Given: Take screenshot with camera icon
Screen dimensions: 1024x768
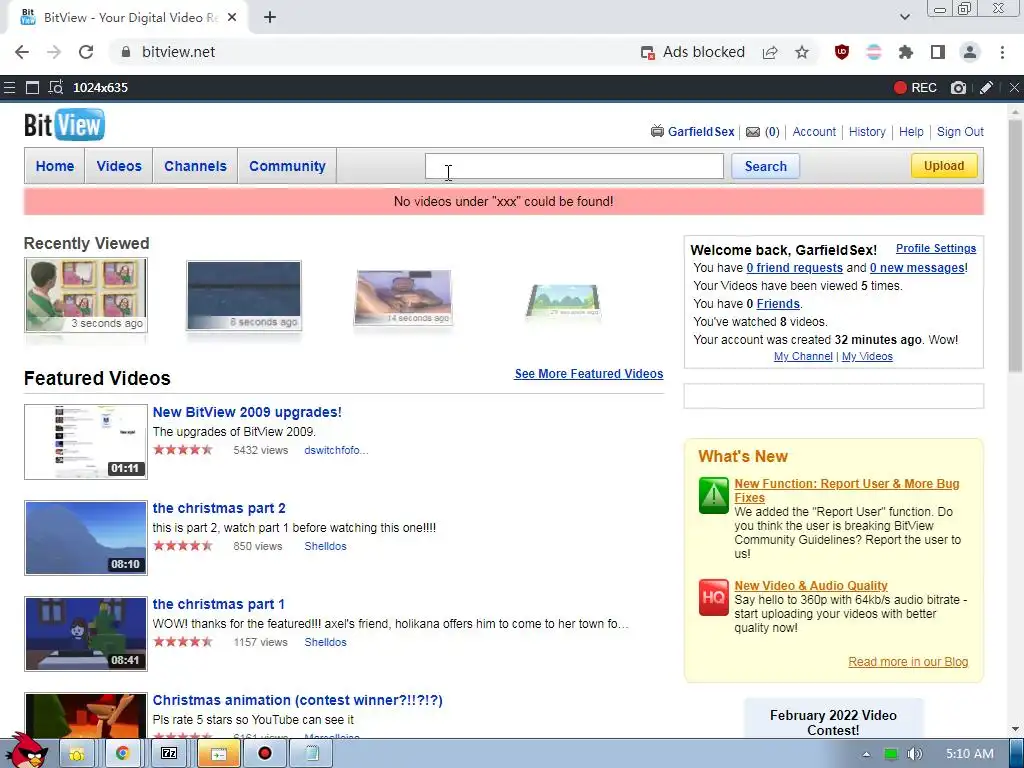Looking at the screenshot, I should click(x=958, y=88).
